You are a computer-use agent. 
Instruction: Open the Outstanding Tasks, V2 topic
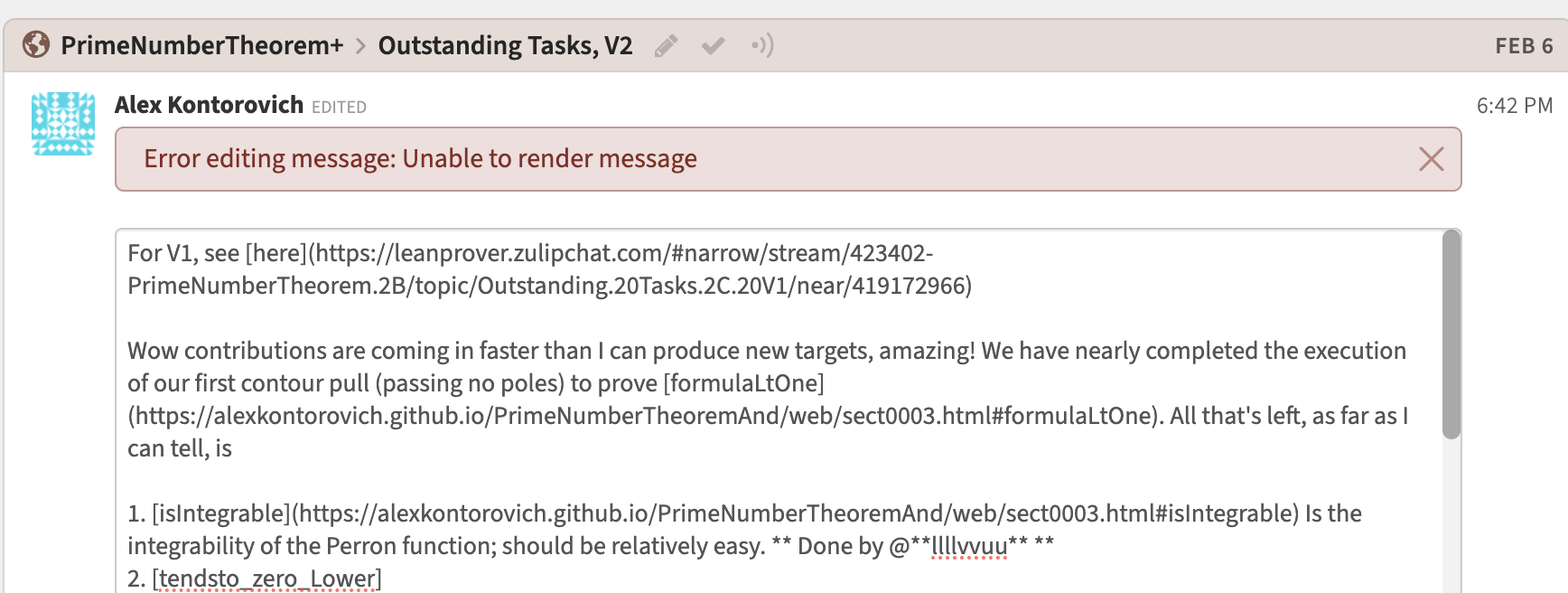coord(505,45)
